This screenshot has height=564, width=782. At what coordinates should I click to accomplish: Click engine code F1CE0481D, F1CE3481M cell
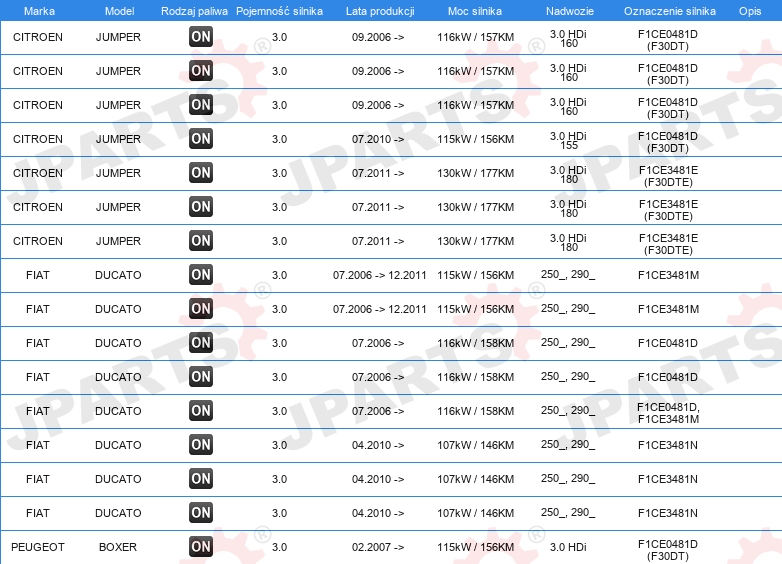pos(668,413)
